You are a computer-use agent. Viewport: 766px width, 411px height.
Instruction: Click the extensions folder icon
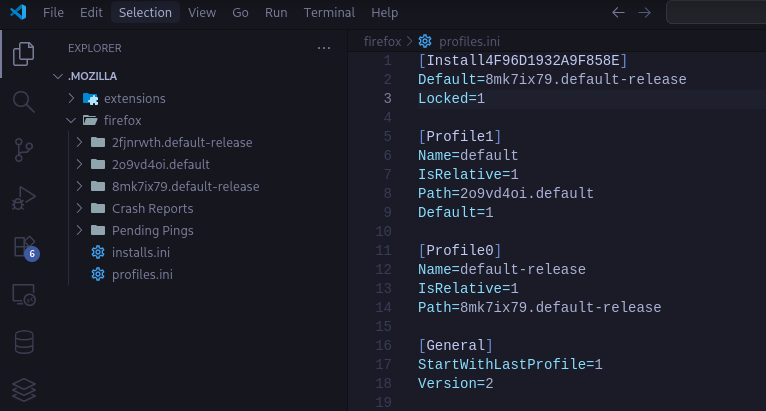(x=90, y=99)
